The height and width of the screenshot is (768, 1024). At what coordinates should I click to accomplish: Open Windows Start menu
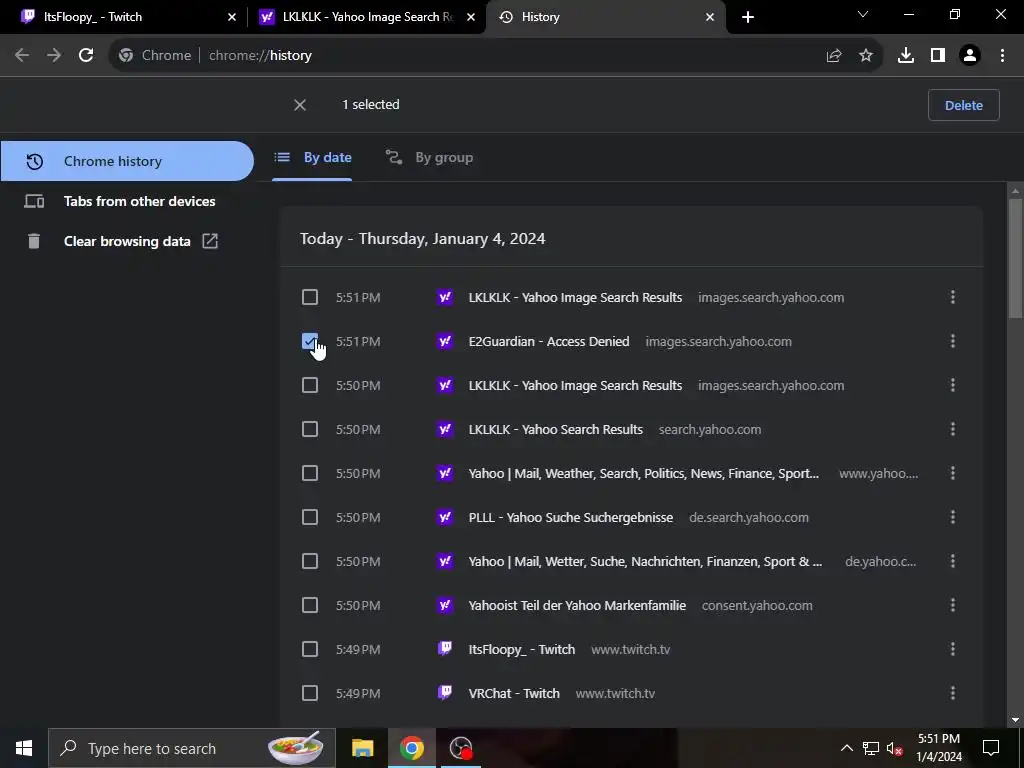24,748
